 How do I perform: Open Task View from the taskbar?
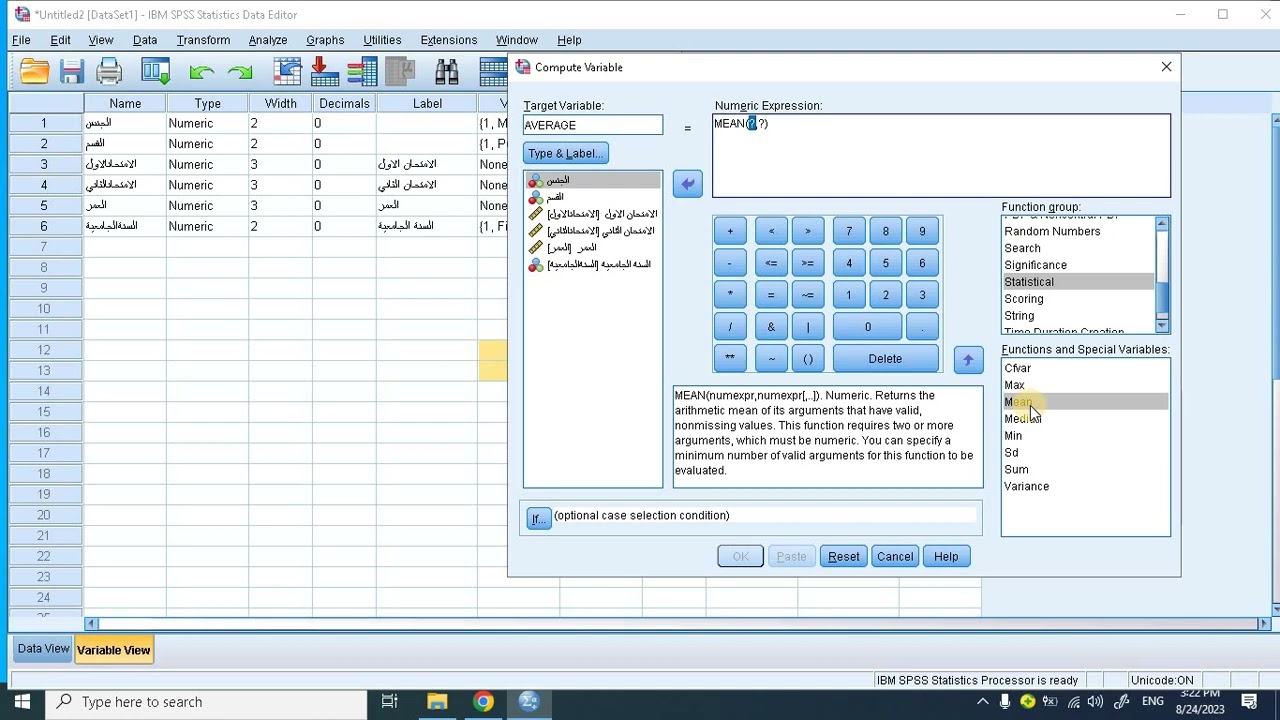(x=390, y=702)
